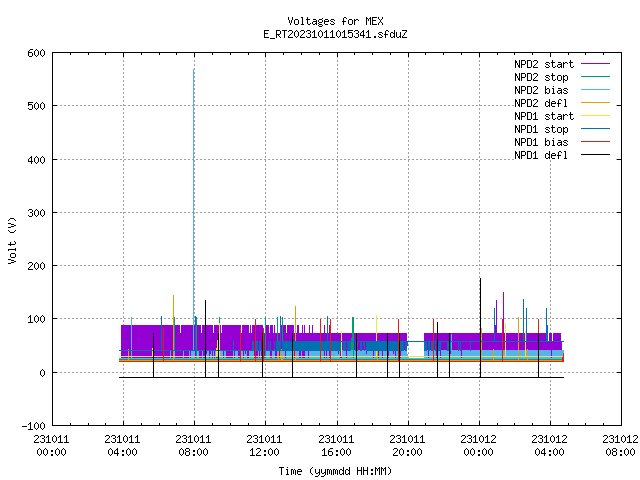Viewport: 640px width, 480px height.
Task: Click the tallest black spike near 231012 00:00
Action: pyautogui.click(x=480, y=327)
